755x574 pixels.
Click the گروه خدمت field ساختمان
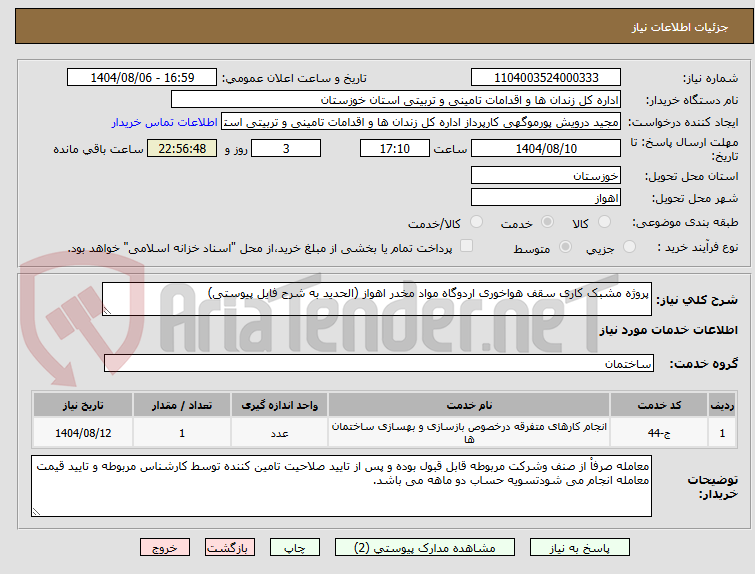pyautogui.click(x=378, y=363)
